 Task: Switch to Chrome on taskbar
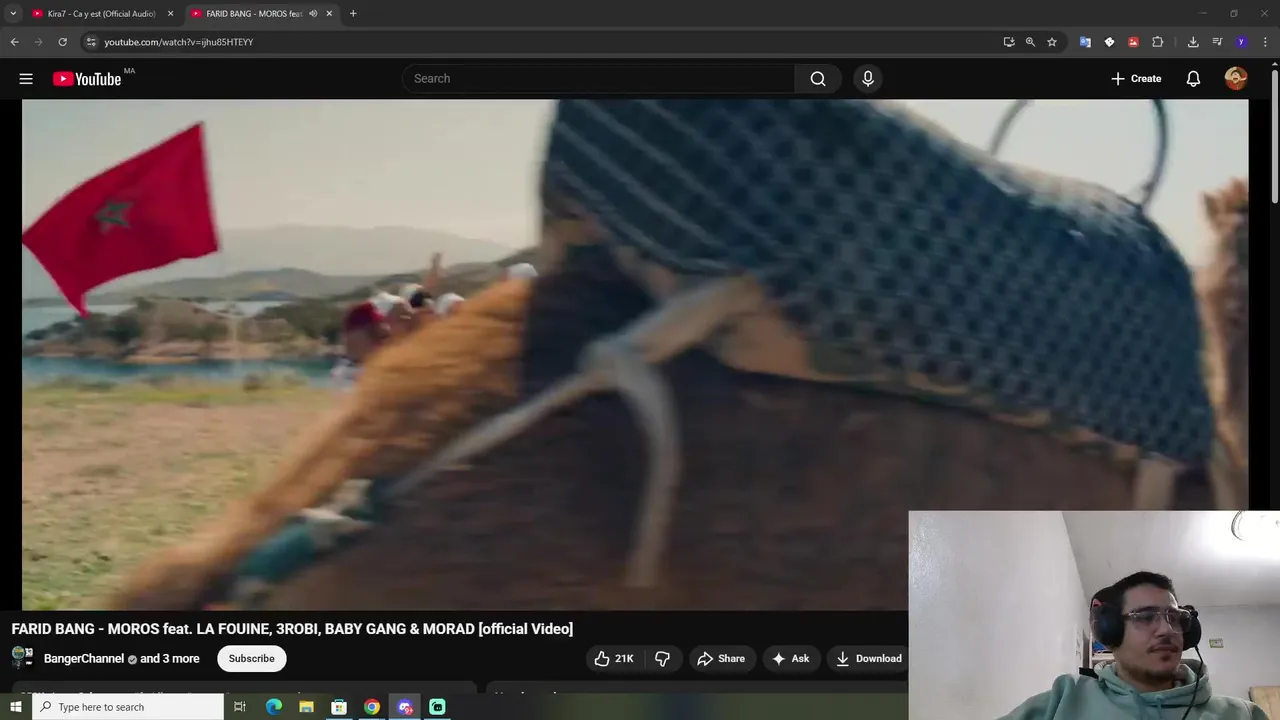[x=372, y=707]
